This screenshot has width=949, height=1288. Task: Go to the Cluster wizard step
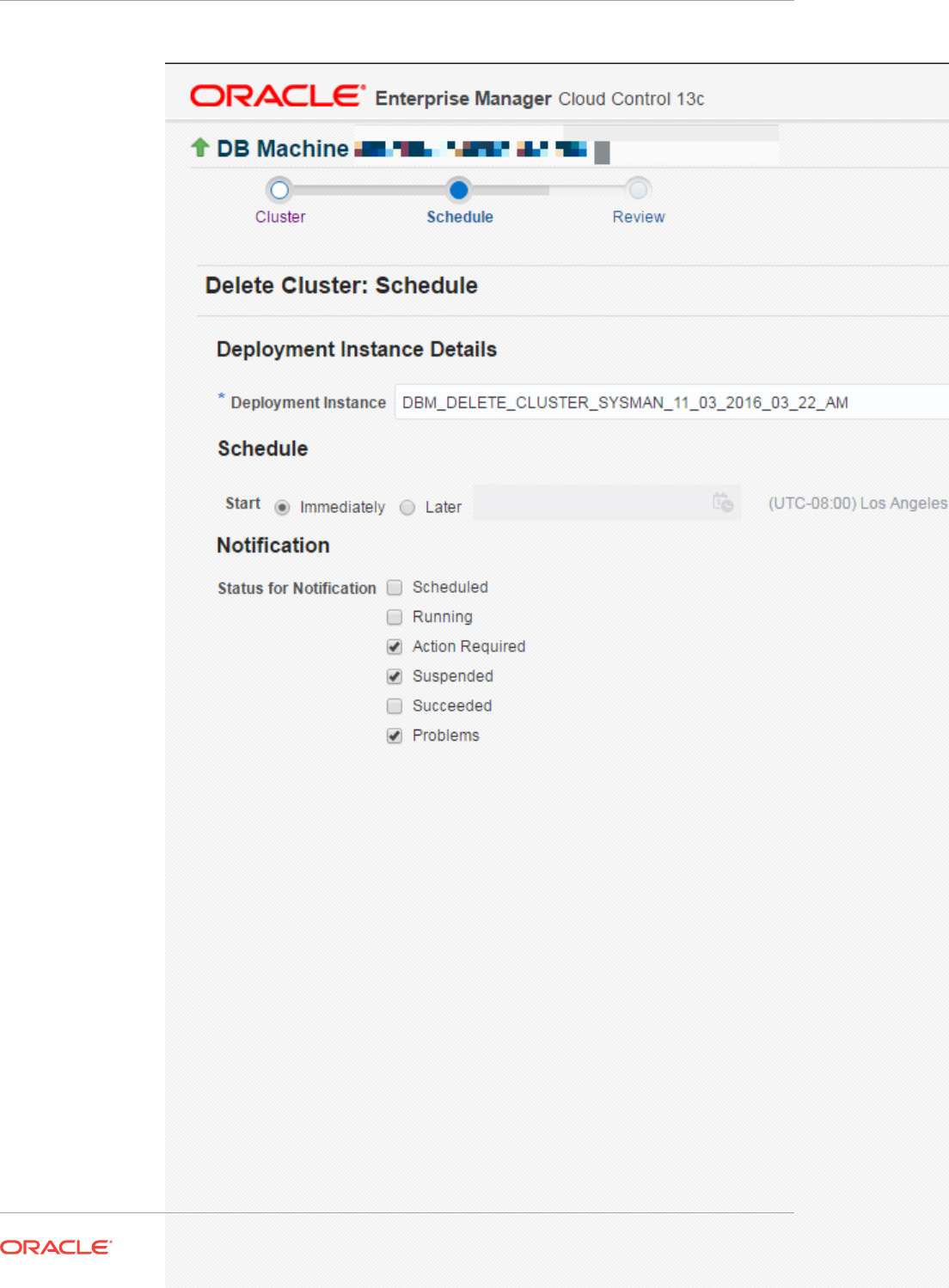click(280, 217)
